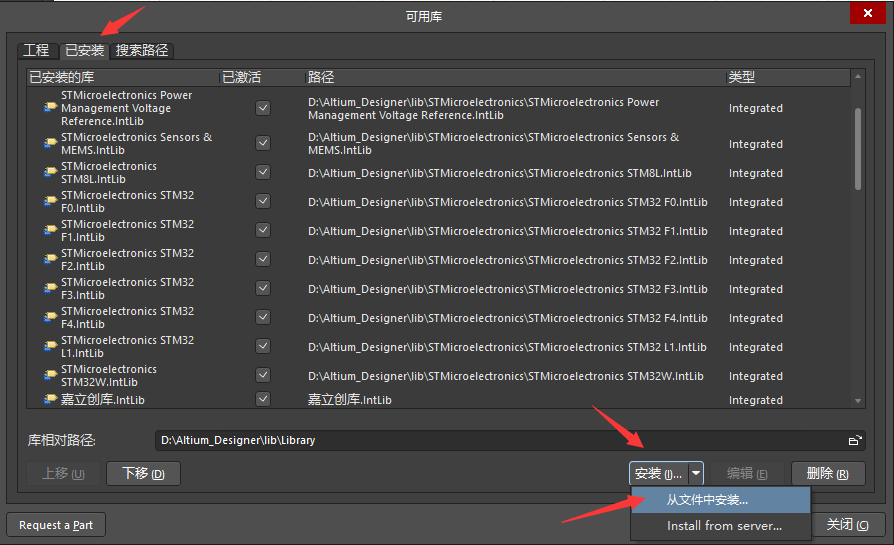Sort by 已激活 column header
Viewport: 894px width, 545px height.
point(262,77)
